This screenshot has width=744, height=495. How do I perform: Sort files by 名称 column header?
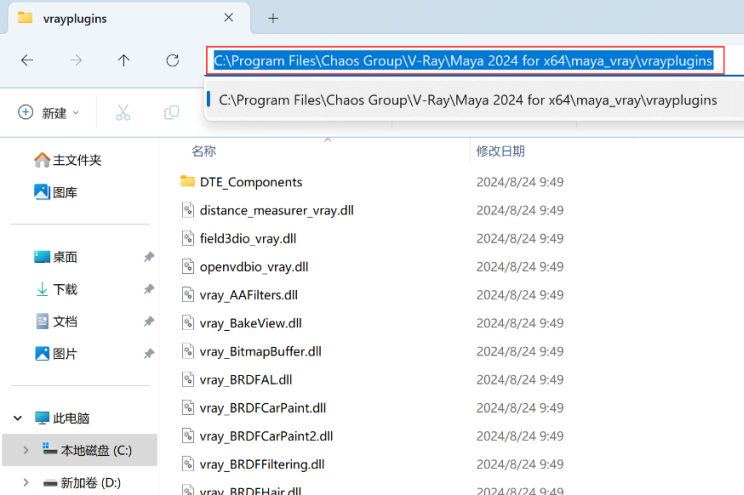click(204, 151)
